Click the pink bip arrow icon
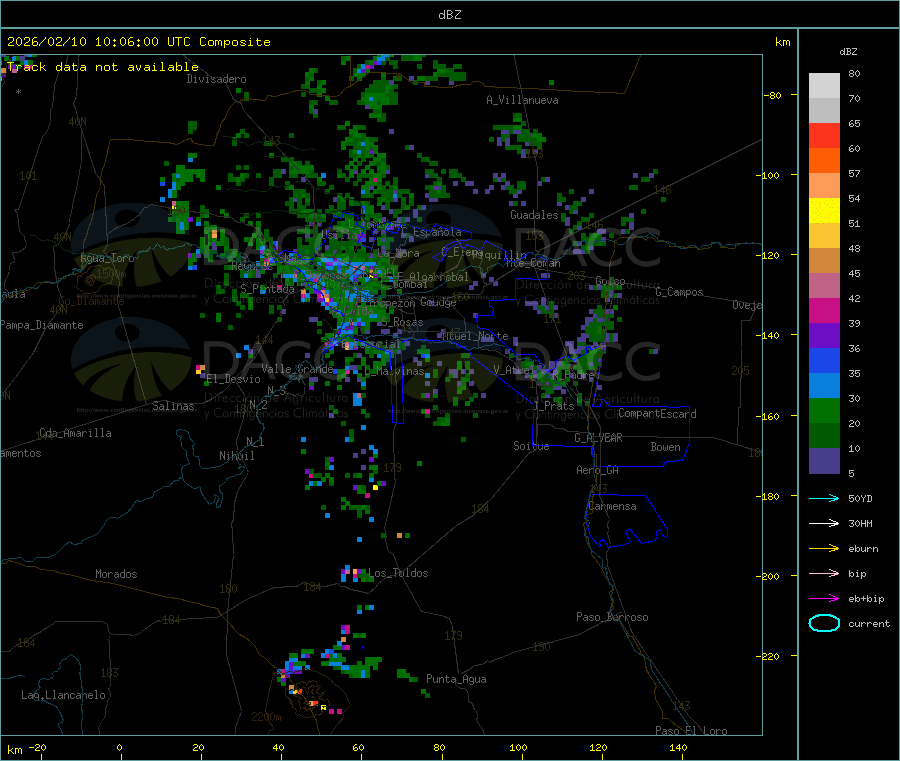The width and height of the screenshot is (900, 761). click(824, 573)
